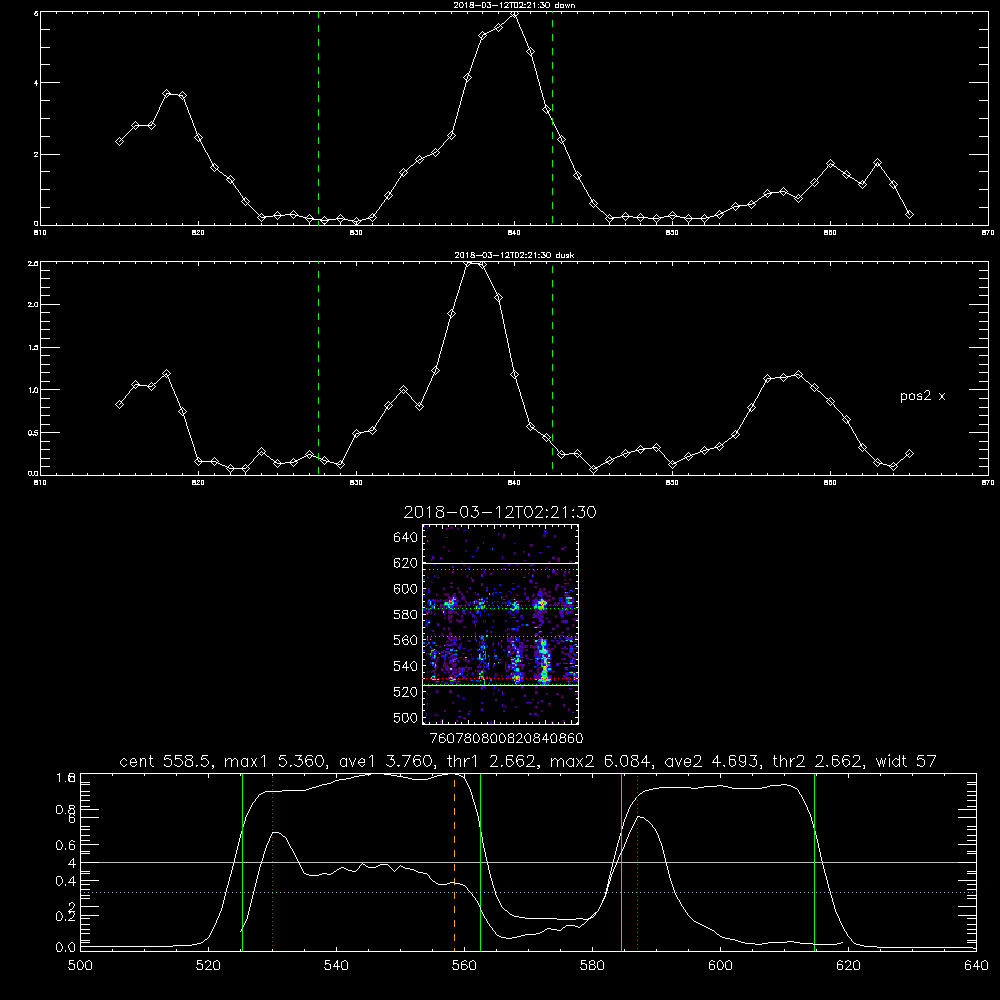Click the red dotted line near 587 in bottom plot
1000x1000 pixels.
click(x=637, y=861)
